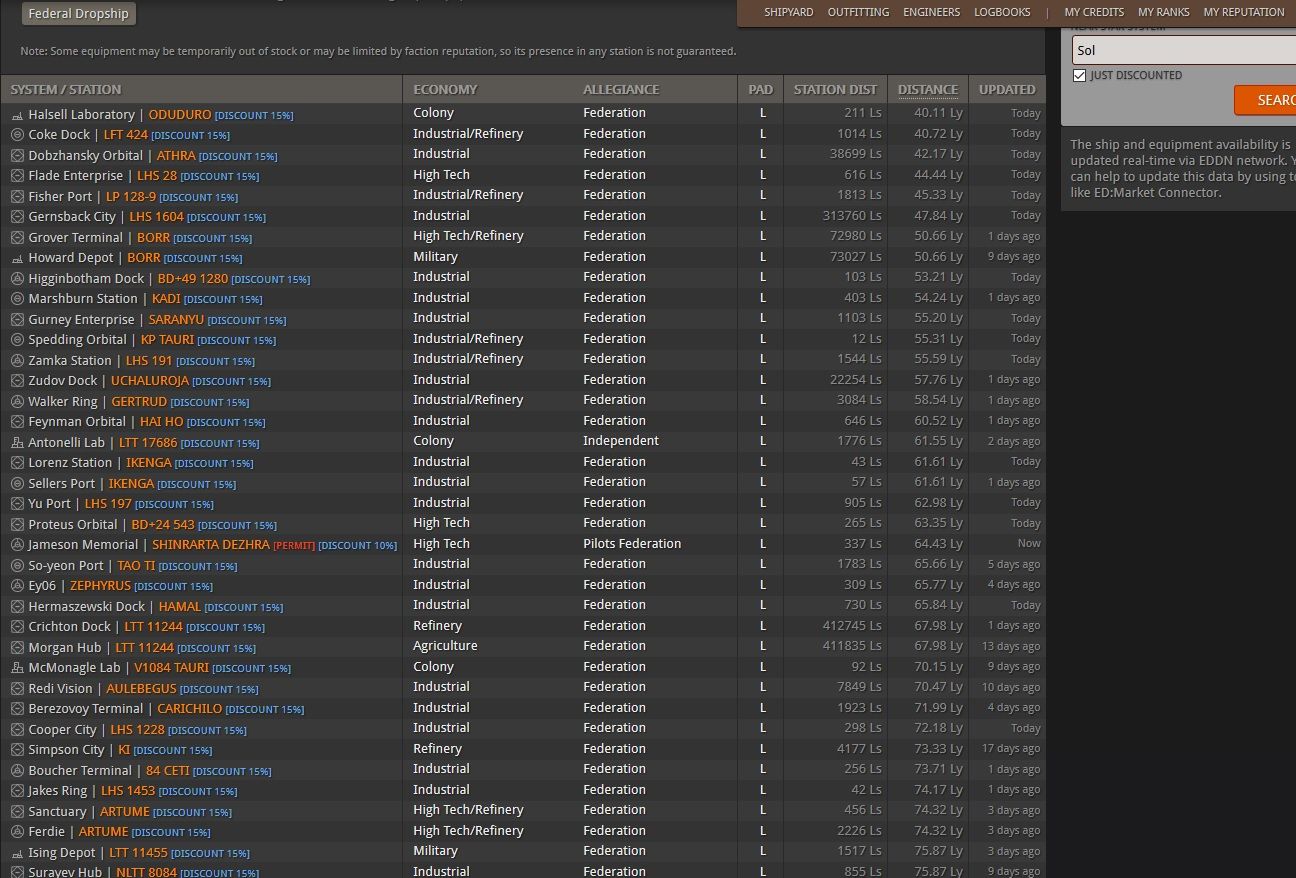
Task: Click the settlement icon beside Antonelli Lab
Action: (17, 443)
